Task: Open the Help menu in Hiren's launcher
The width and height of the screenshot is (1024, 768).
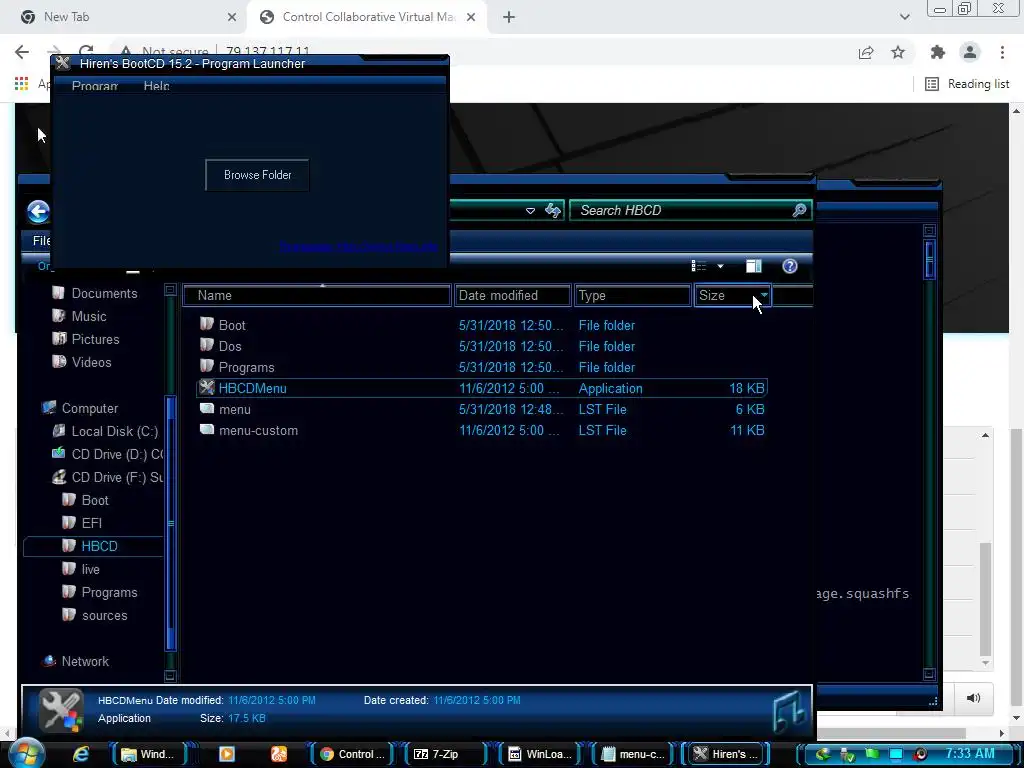Action: [156, 86]
